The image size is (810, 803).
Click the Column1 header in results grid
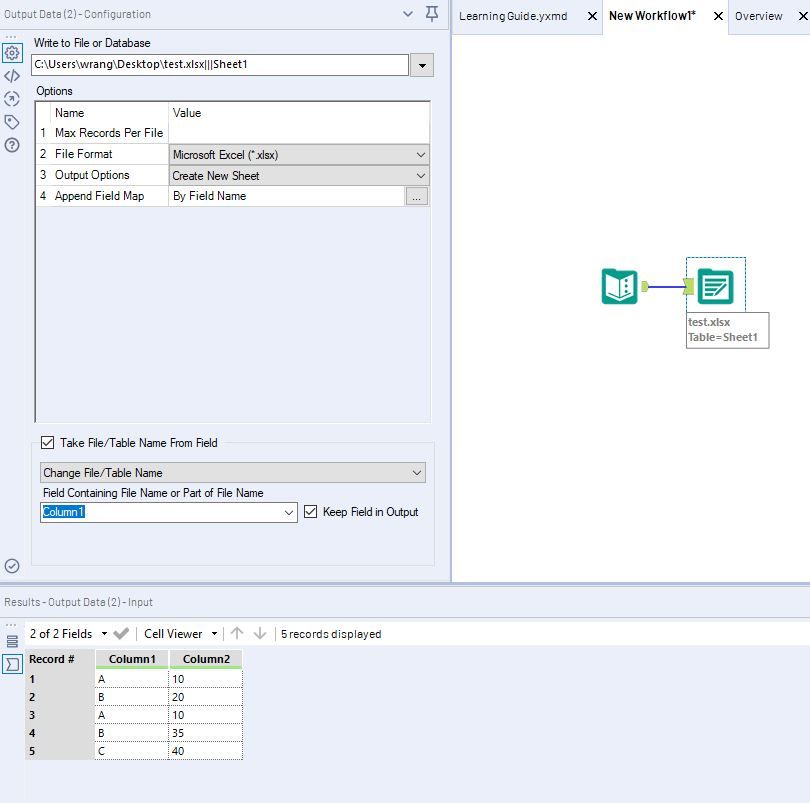click(132, 660)
